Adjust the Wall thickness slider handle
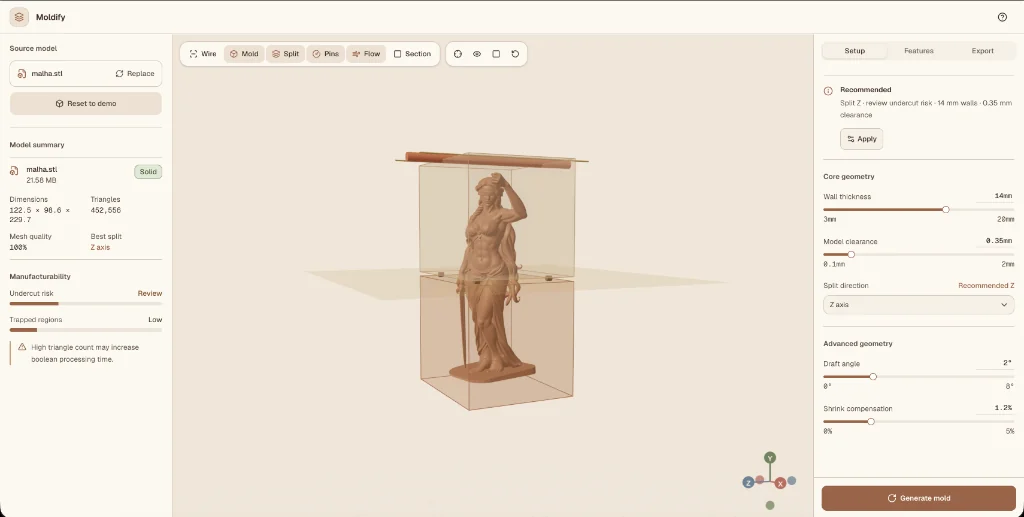 (x=946, y=210)
